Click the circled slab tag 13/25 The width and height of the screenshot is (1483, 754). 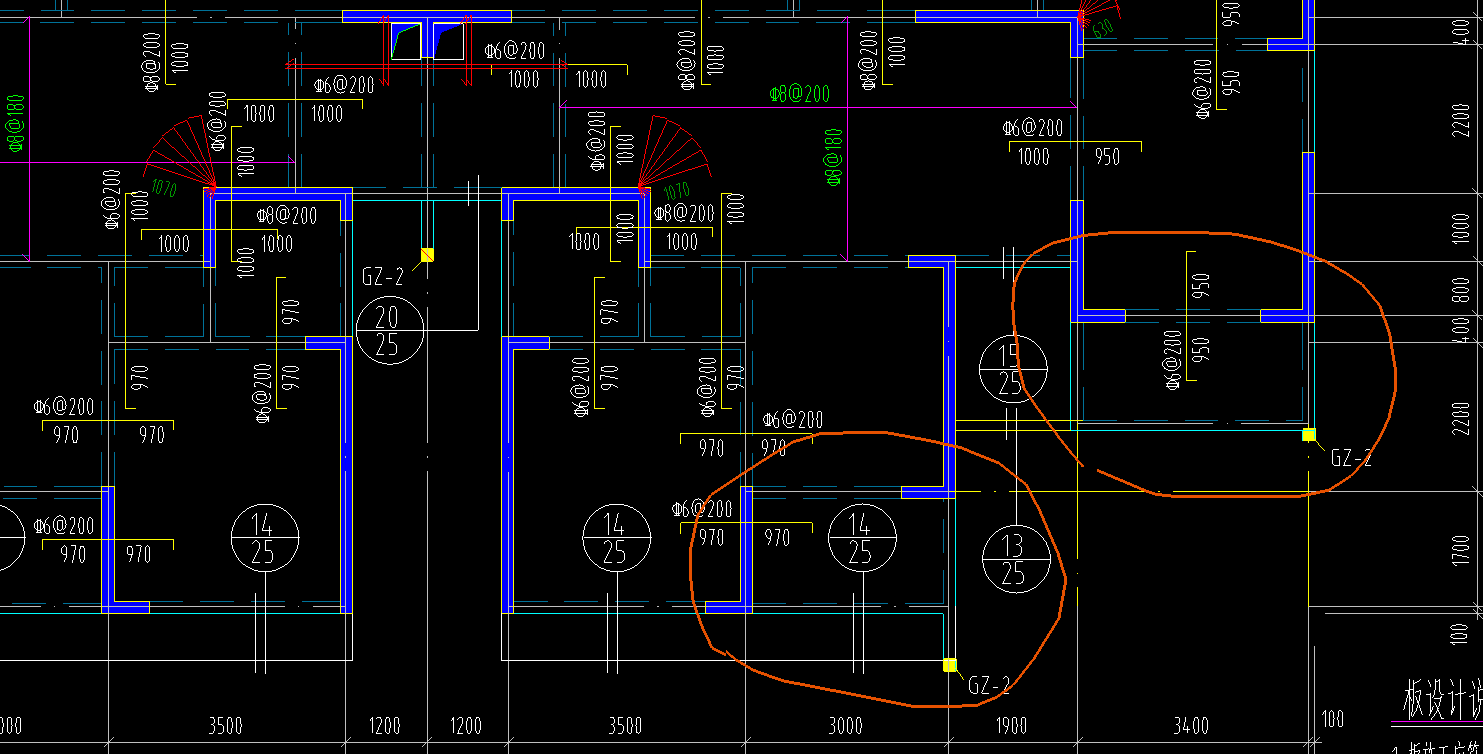tap(1016, 558)
